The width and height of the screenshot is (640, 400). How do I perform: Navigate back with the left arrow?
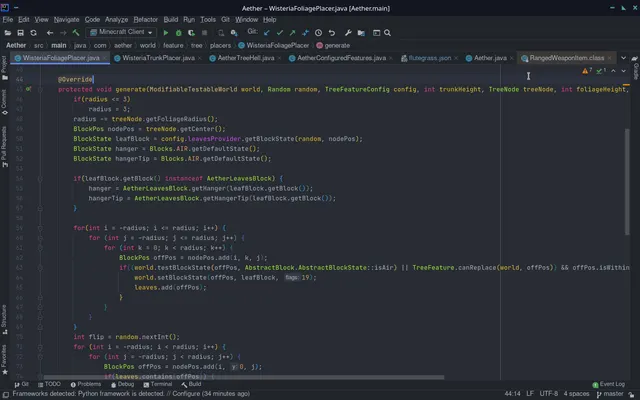pyautogui.click(x=50, y=33)
